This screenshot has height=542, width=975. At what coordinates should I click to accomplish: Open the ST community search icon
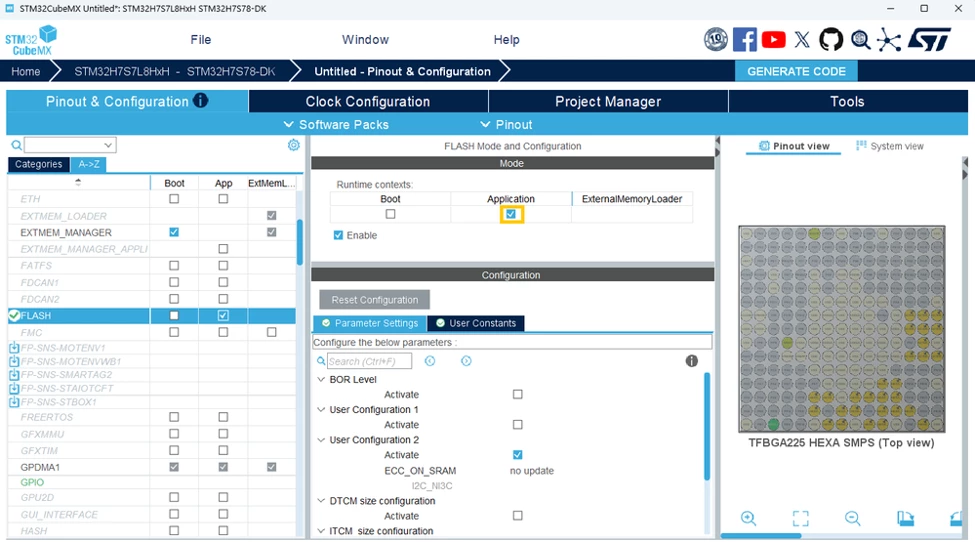point(861,40)
